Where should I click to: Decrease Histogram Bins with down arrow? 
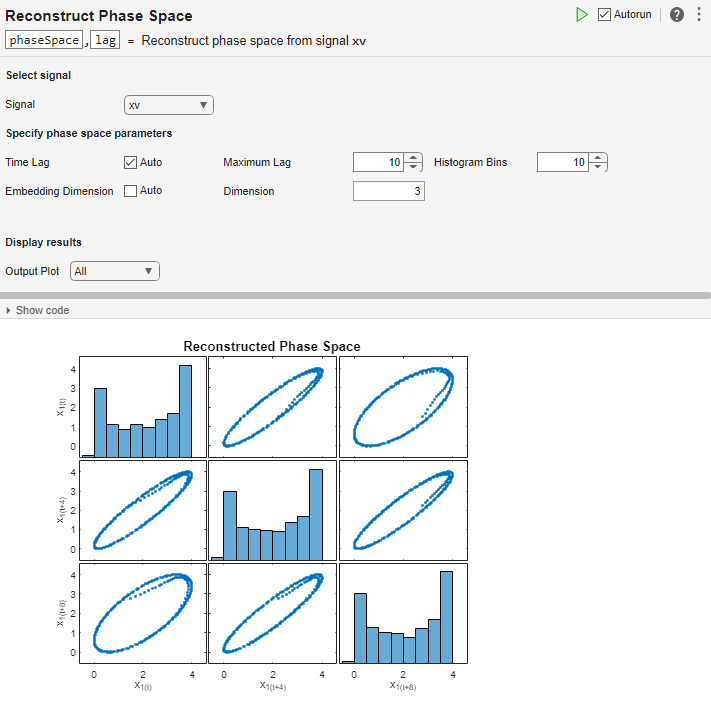(598, 167)
